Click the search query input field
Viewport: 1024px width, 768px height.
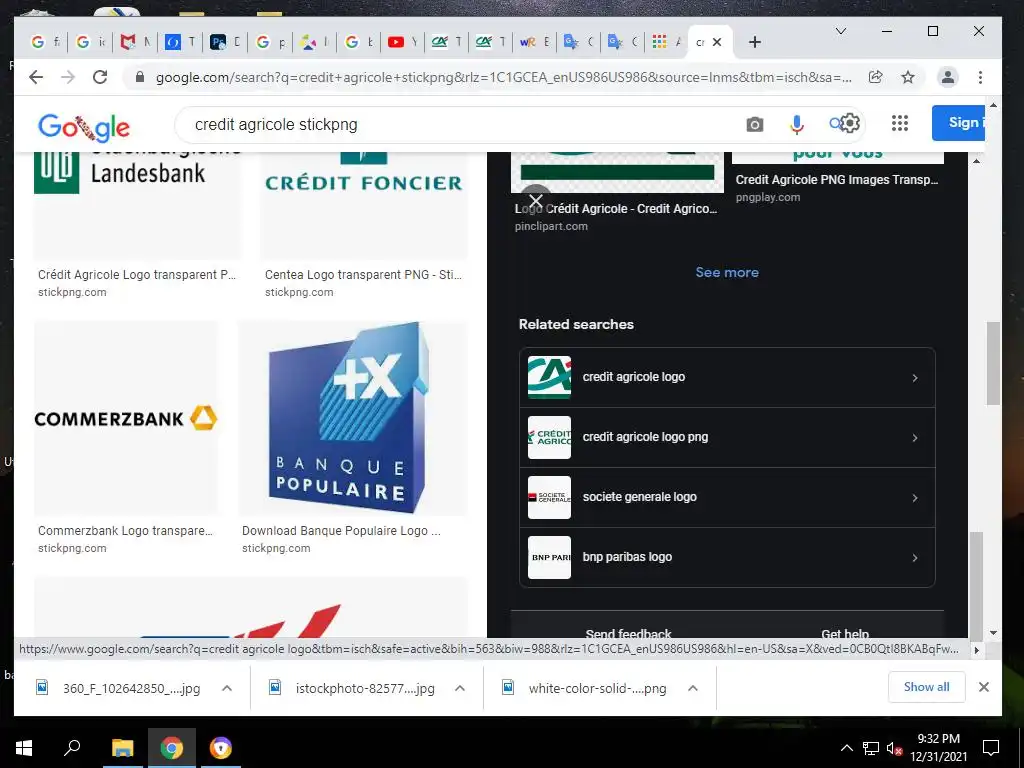[457, 124]
